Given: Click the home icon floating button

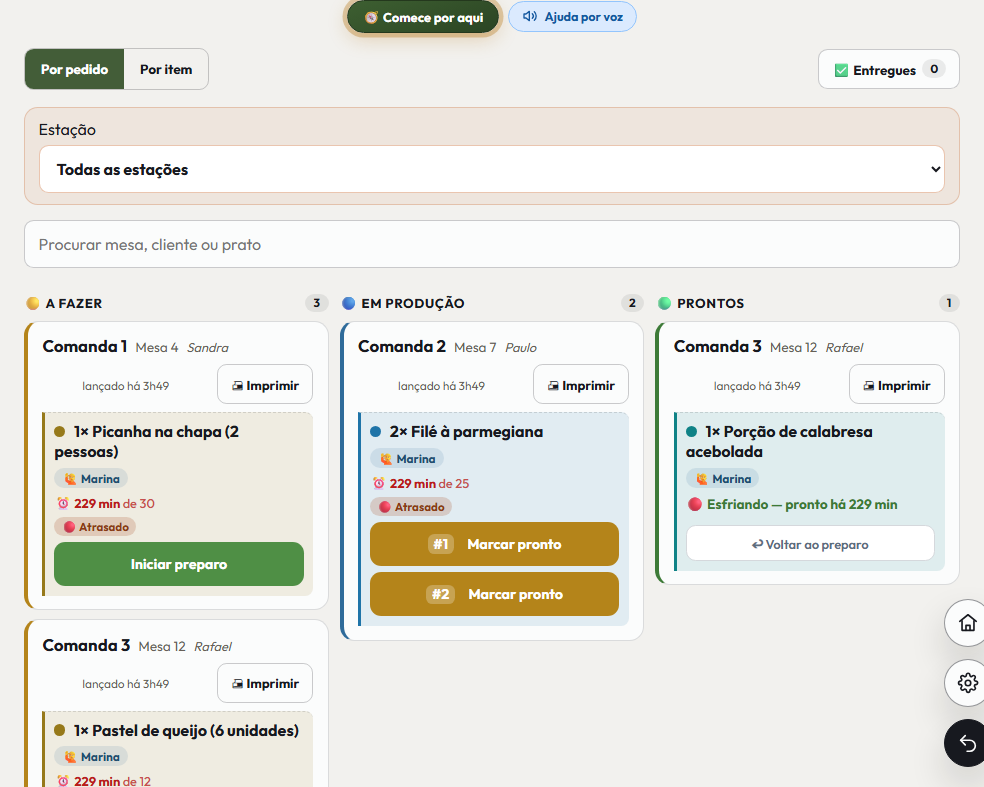Looking at the screenshot, I should (966, 623).
